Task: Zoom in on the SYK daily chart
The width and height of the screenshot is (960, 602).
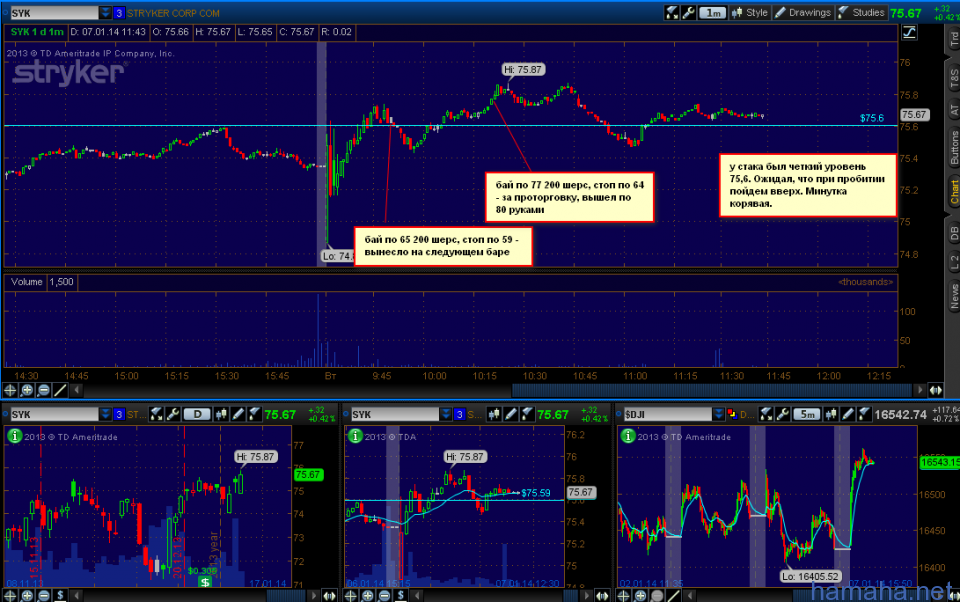Action: tap(27, 595)
